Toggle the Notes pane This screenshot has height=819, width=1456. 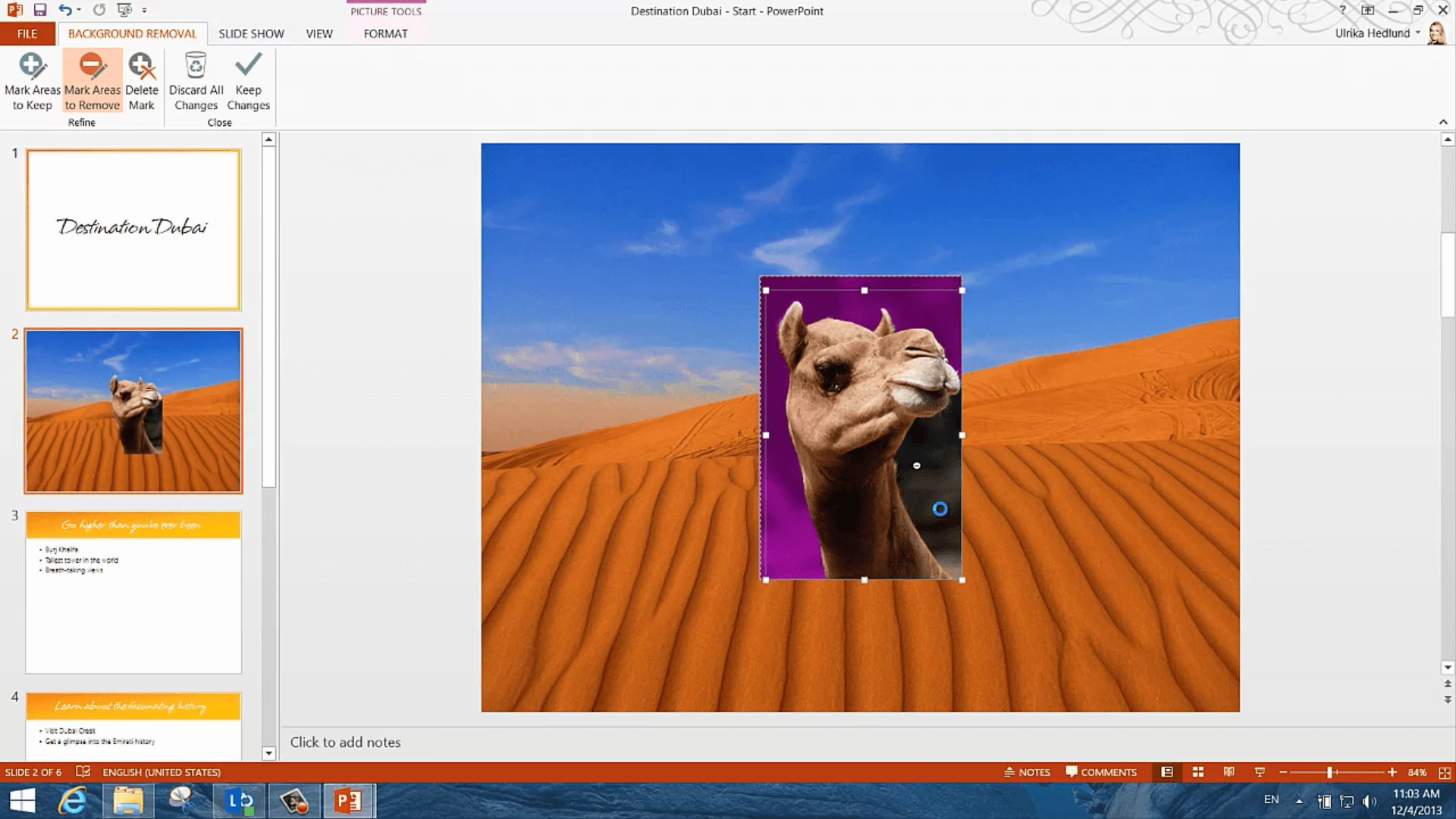[1027, 772]
